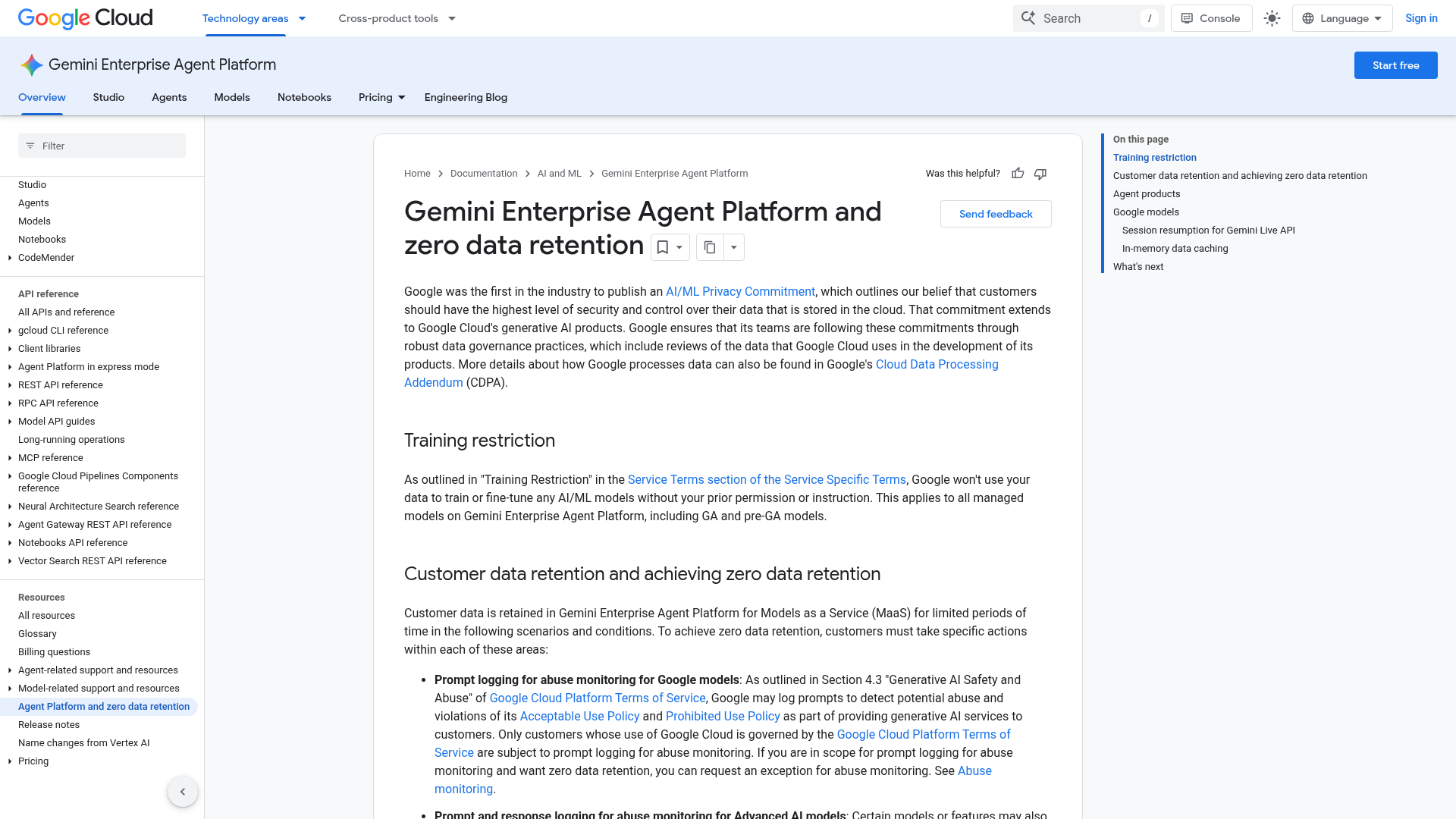Collapse the sidebar with the chevron button
This screenshot has height=819, width=1456.
coord(183,792)
